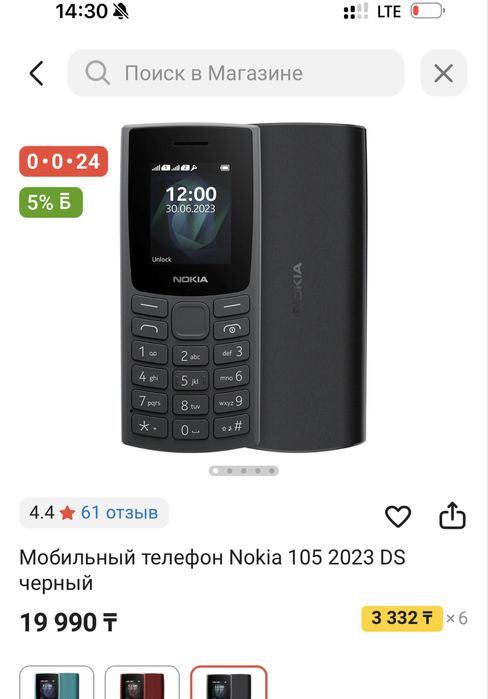Viewport: 488px width, 699px height.
Task: Tap the main Nokia 105 product image
Action: point(244,288)
